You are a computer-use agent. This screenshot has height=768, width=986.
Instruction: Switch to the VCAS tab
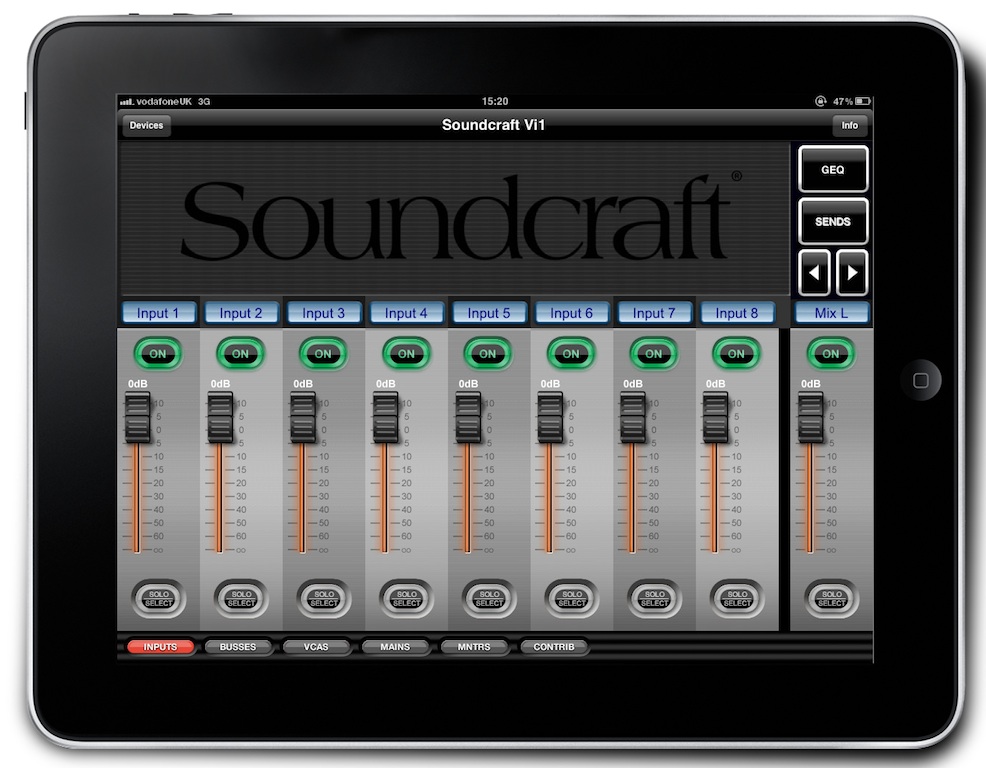(x=316, y=647)
